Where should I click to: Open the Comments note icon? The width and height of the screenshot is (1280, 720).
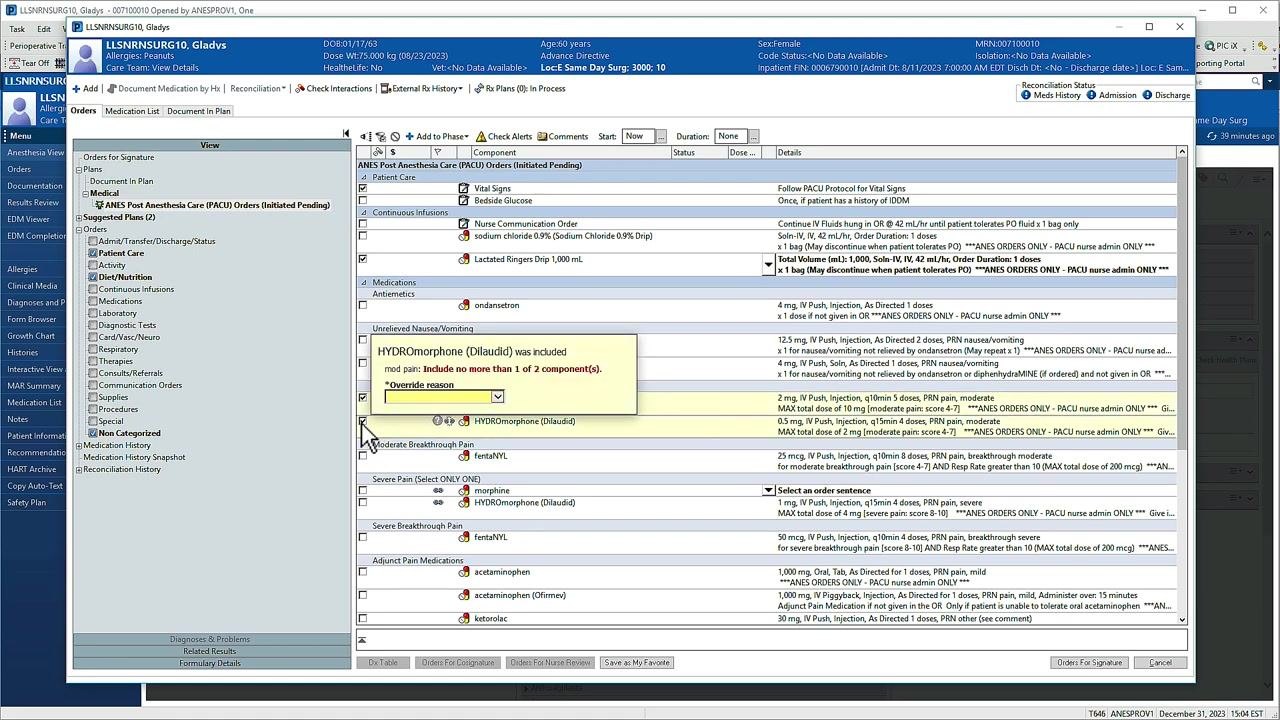point(541,137)
